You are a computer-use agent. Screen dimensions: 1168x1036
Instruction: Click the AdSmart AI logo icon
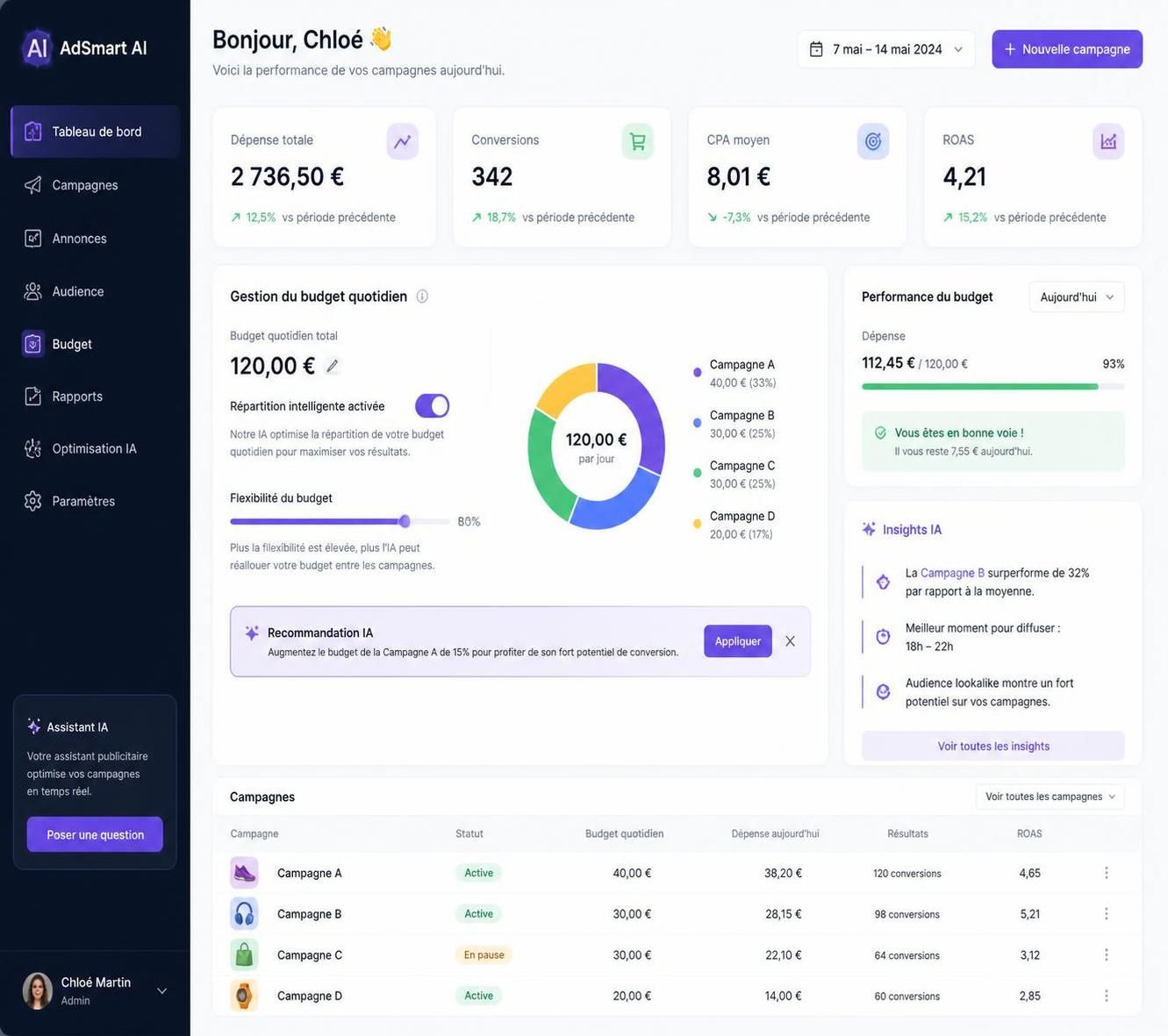[x=37, y=48]
